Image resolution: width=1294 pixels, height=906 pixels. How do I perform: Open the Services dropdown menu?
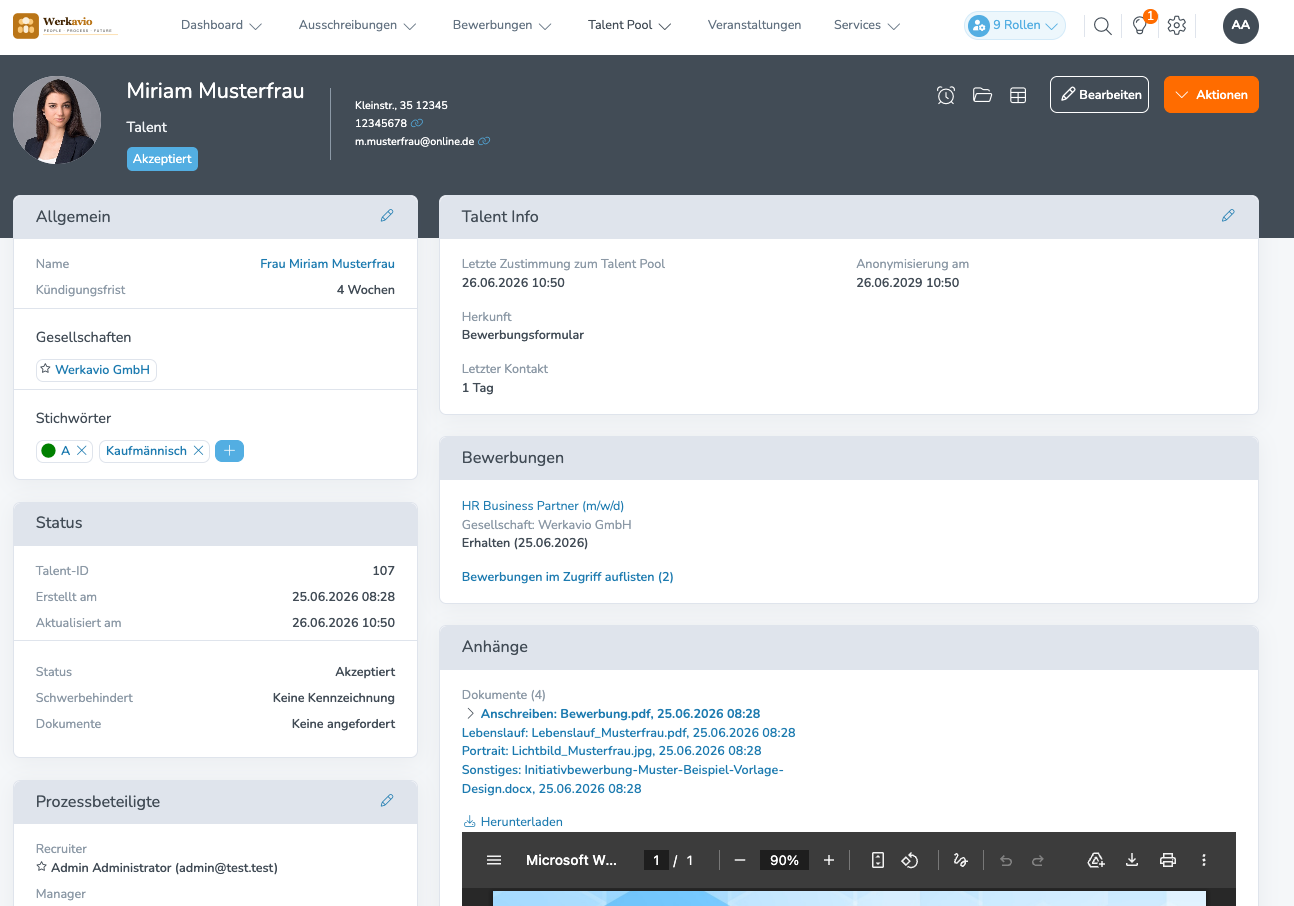point(867,26)
